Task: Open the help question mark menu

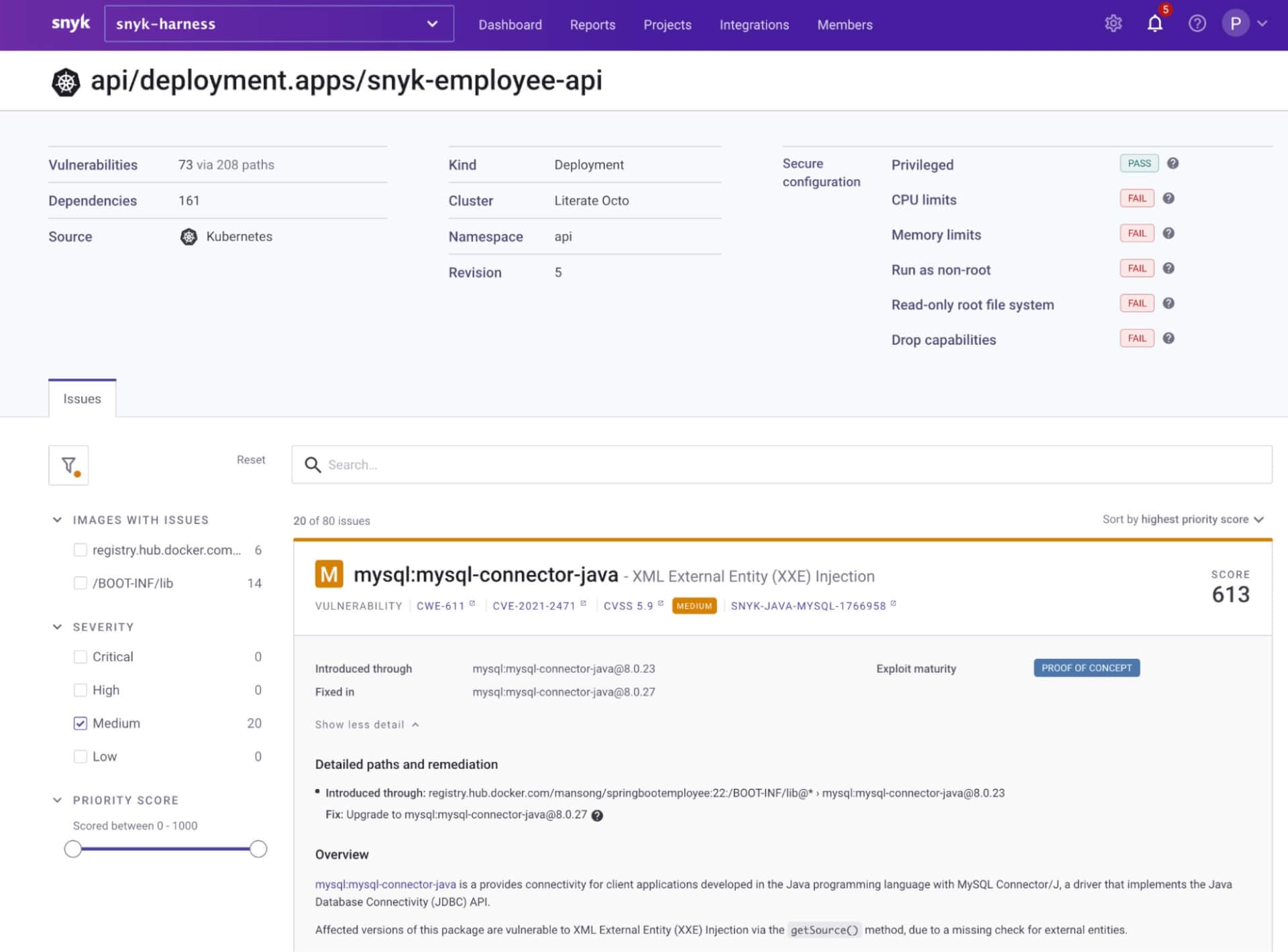Action: (x=1197, y=24)
